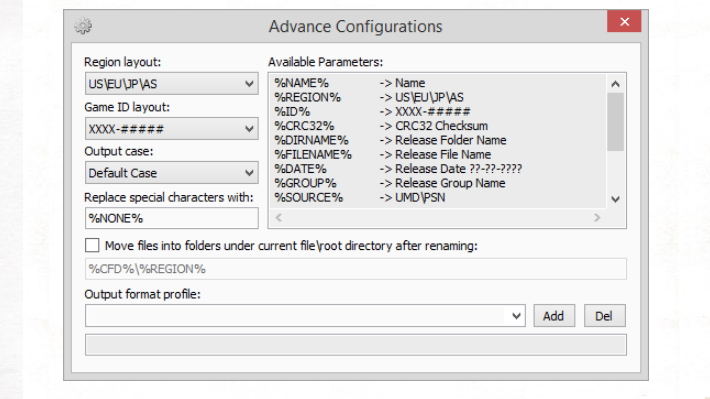Click the gear icon in the title bar

(83, 26)
